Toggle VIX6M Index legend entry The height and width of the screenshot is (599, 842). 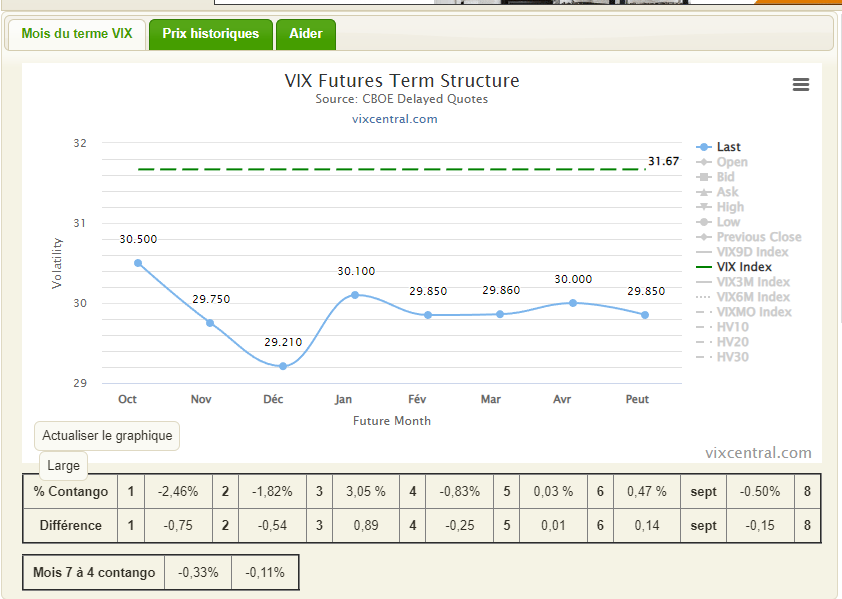coord(743,297)
